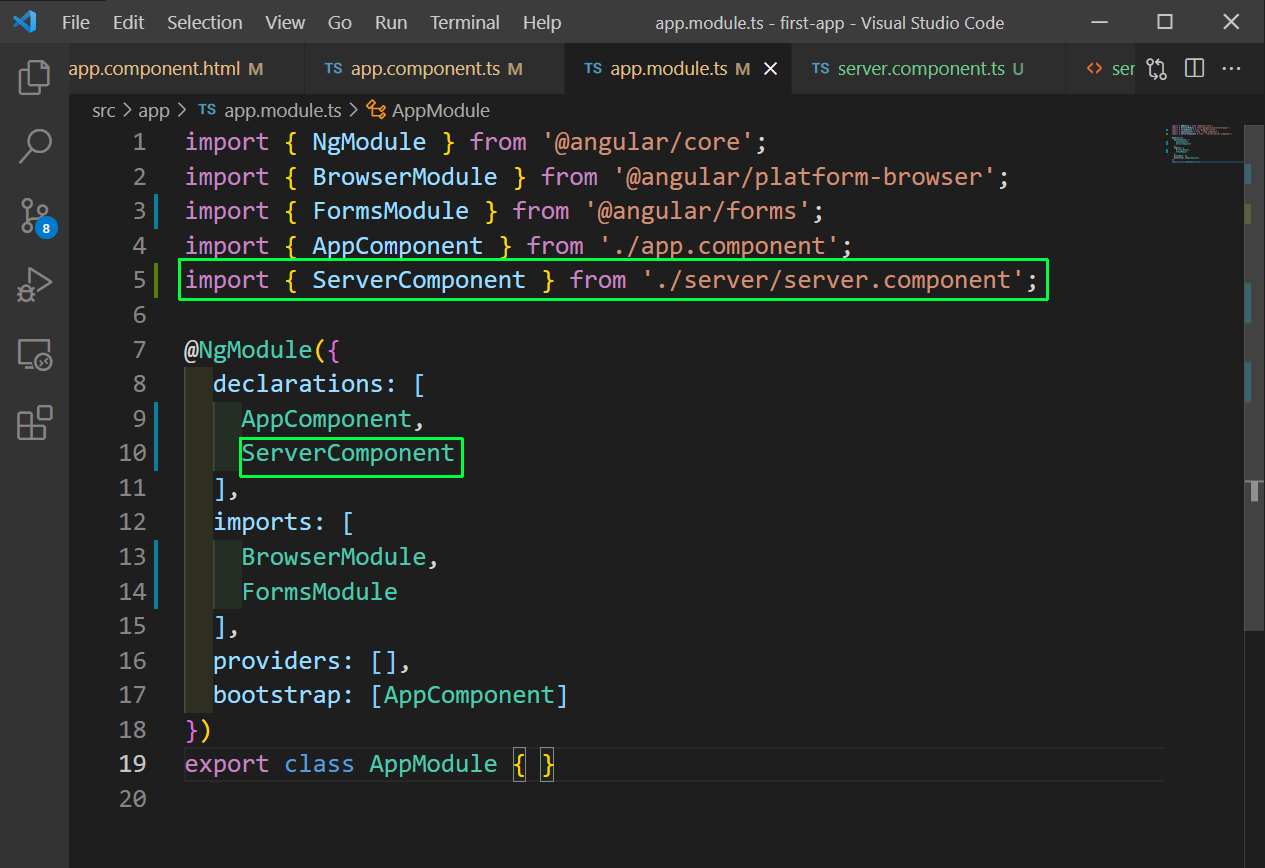The image size is (1265, 868).
Task: Click the @NgModule decorator text
Action: coord(248,349)
